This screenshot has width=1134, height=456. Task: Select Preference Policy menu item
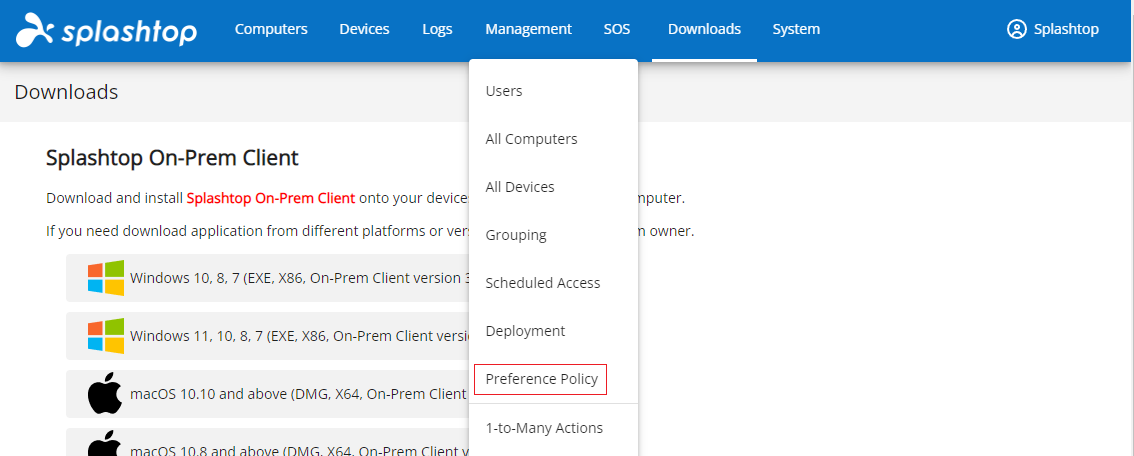(541, 379)
